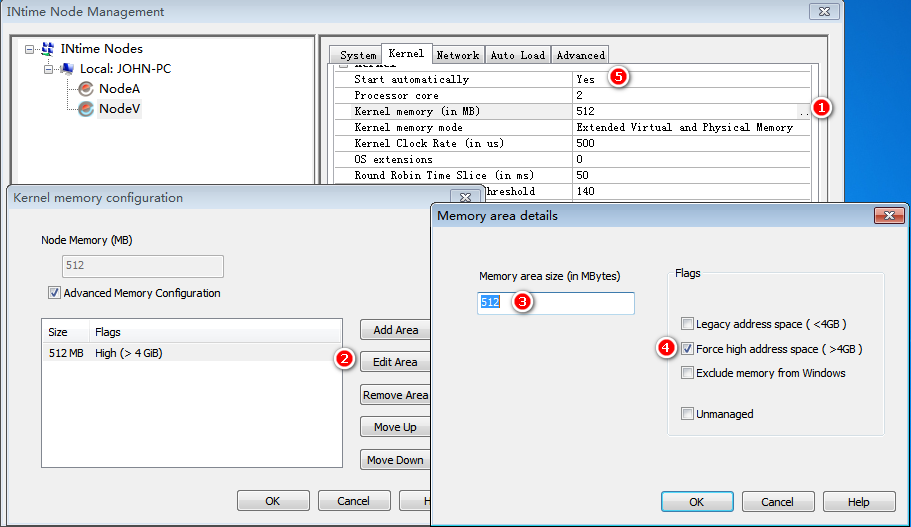
Task: Click the Start automatically Yes value
Action: tap(586, 80)
